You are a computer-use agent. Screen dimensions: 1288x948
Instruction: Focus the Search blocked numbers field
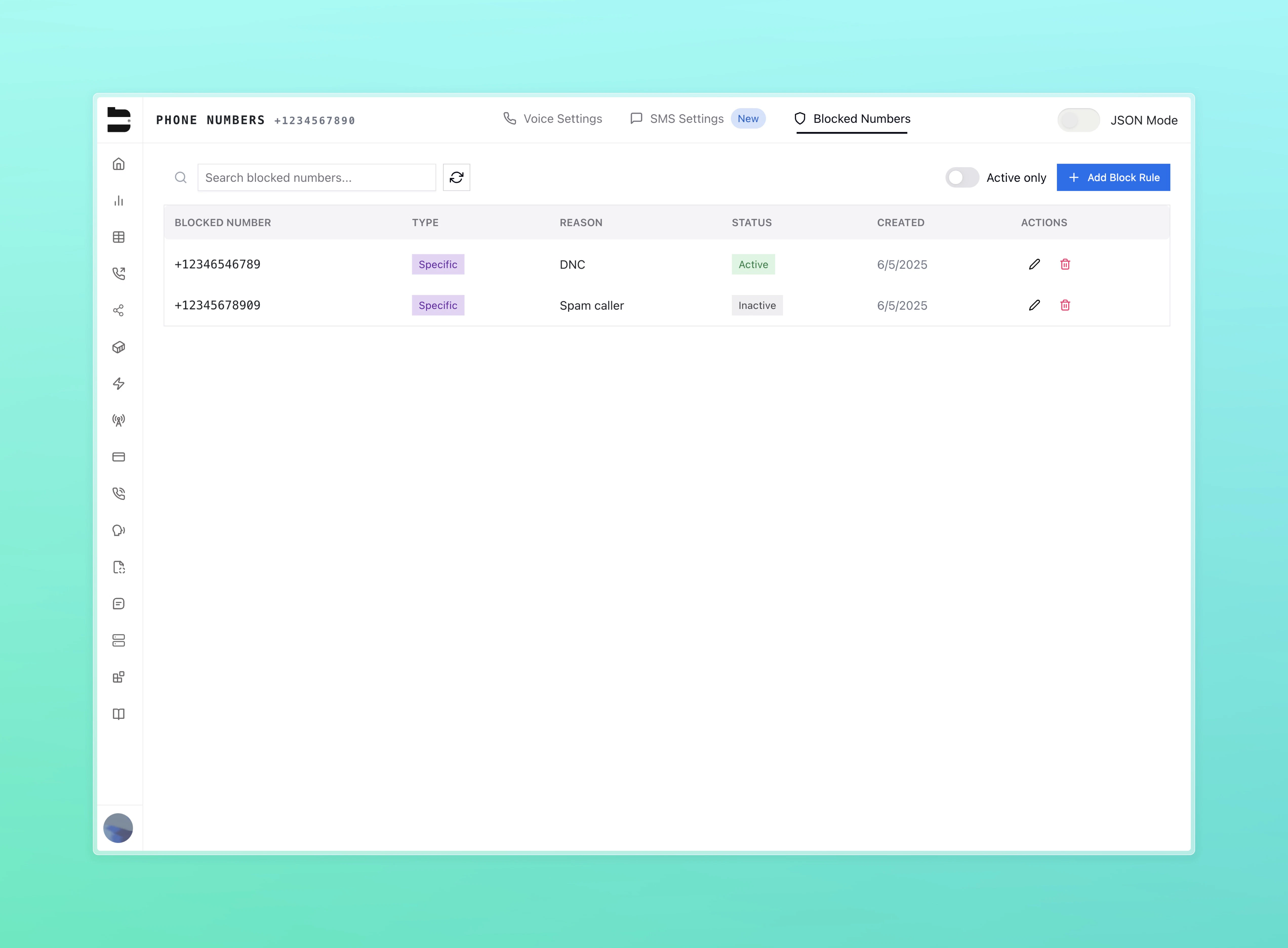coord(317,177)
